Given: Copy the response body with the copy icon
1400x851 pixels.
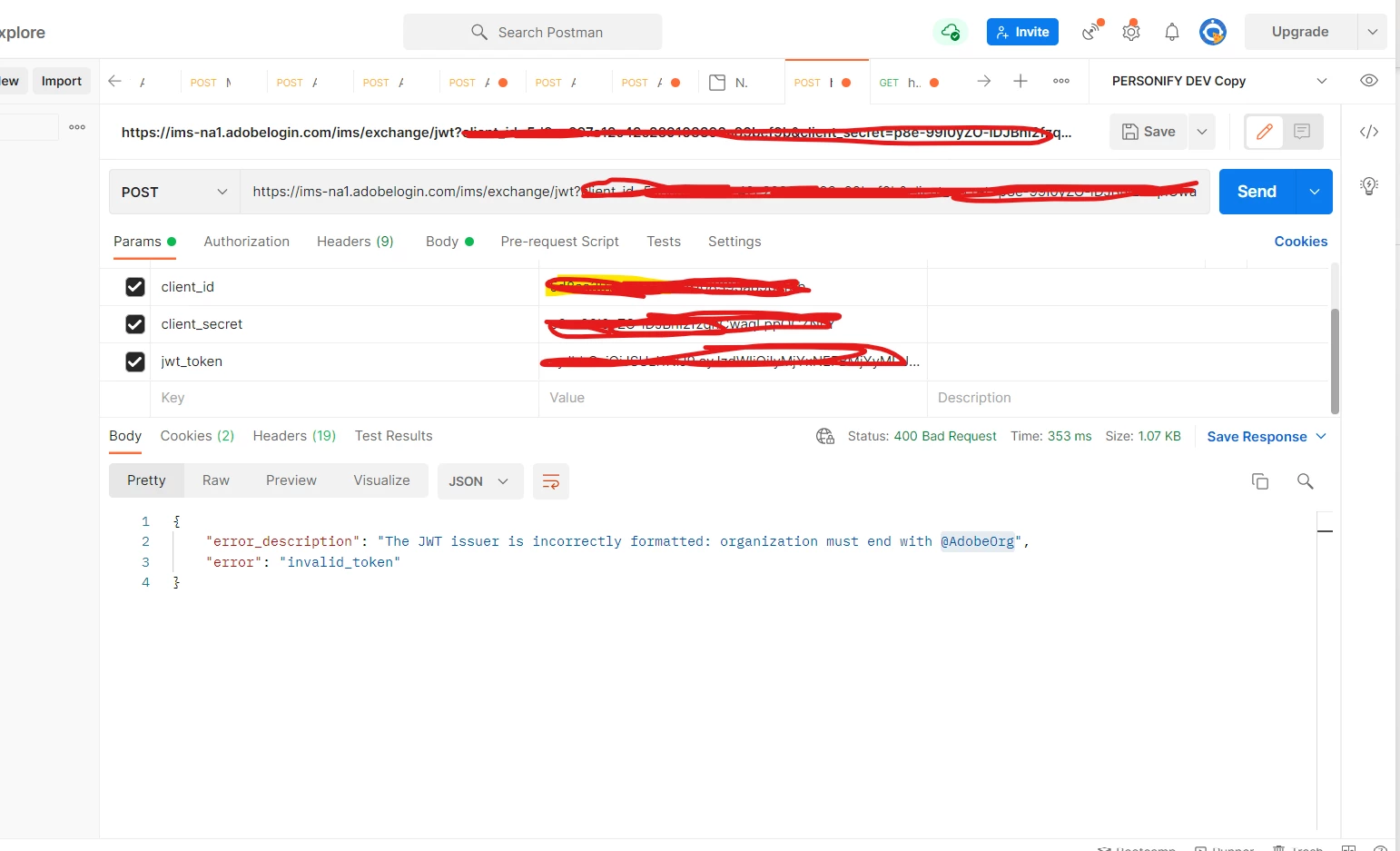Looking at the screenshot, I should pos(1260,481).
